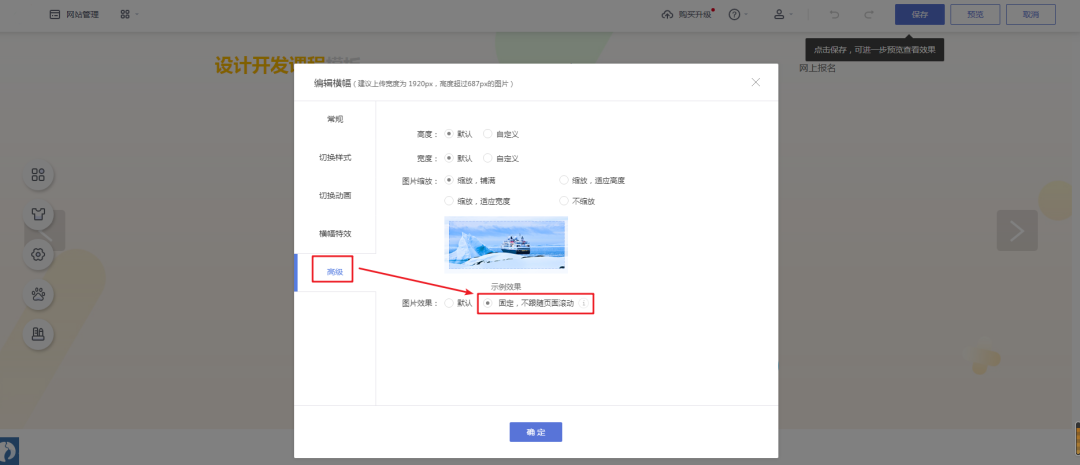Switch to the 切换样式 tab
Image resolution: width=1080 pixels, height=465 pixels.
coord(335,158)
